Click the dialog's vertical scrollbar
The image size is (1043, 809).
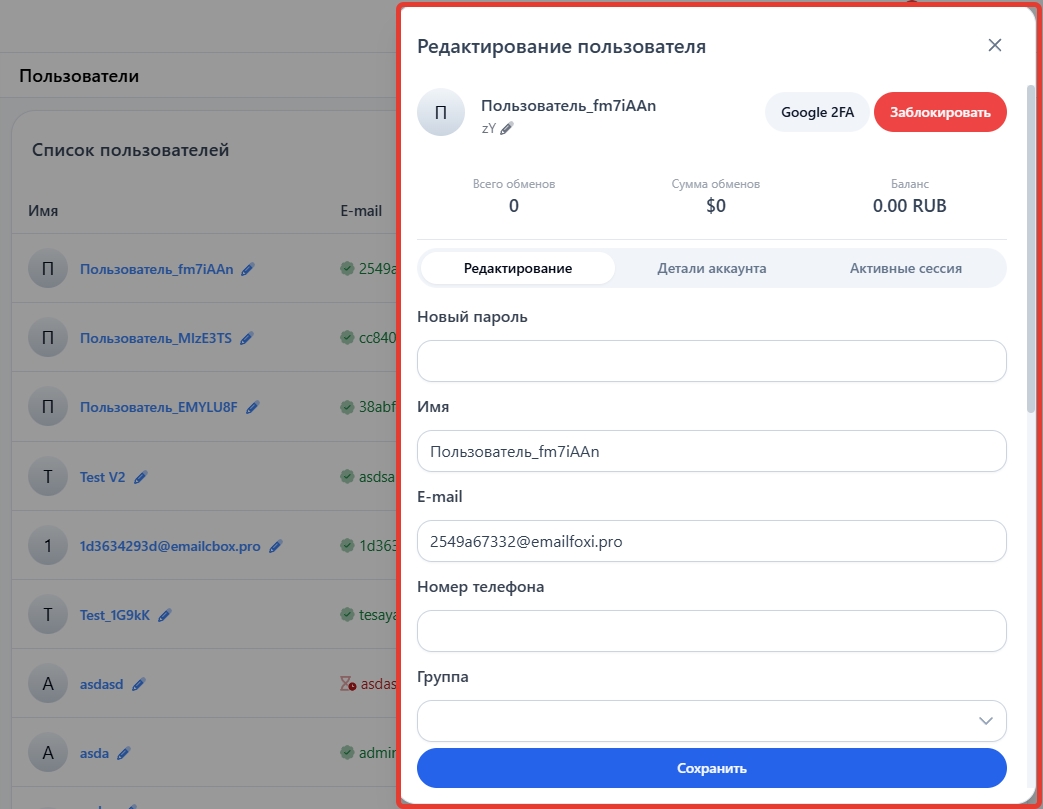(1031, 250)
